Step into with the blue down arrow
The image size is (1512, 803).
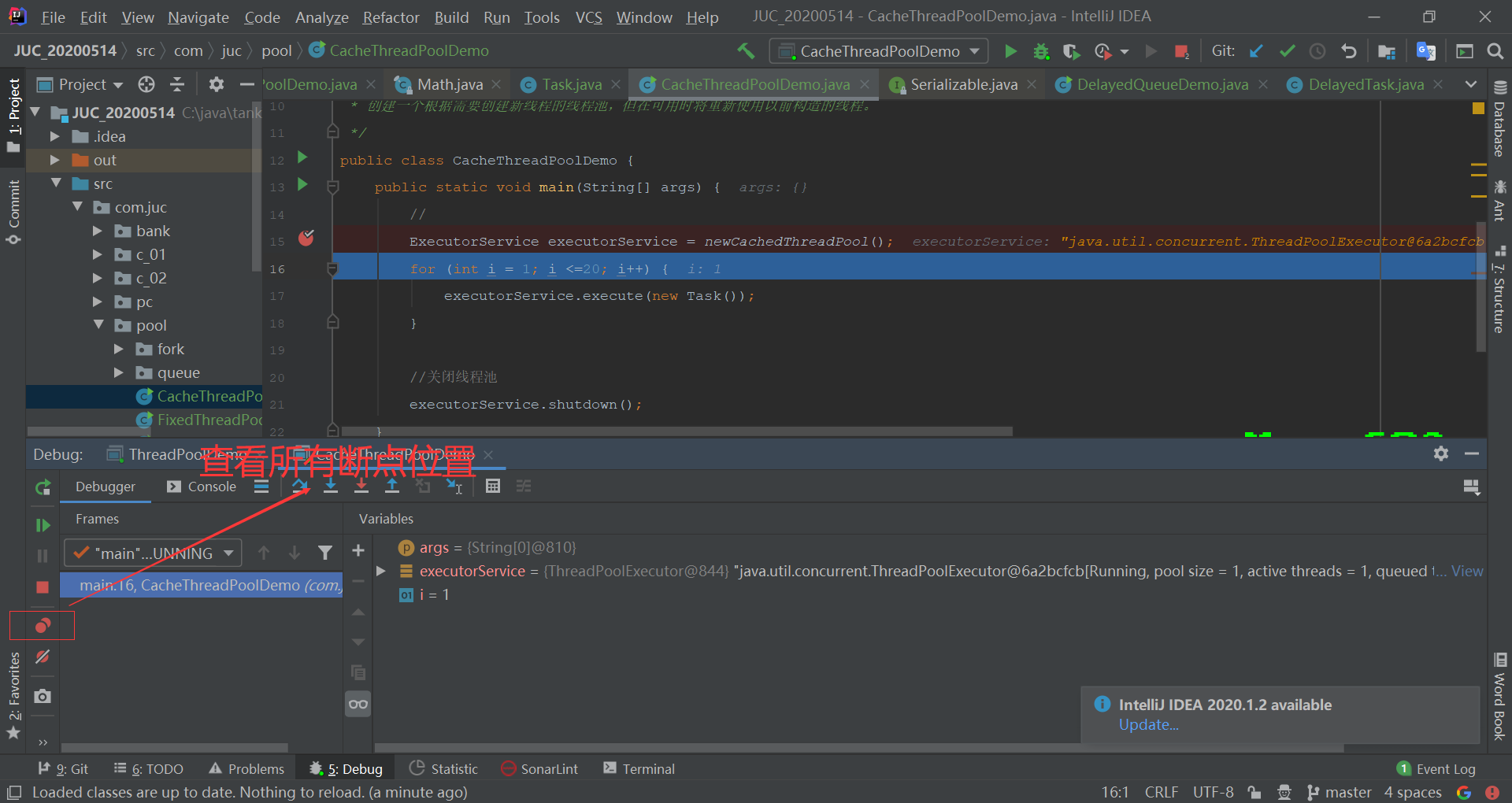[x=331, y=487]
